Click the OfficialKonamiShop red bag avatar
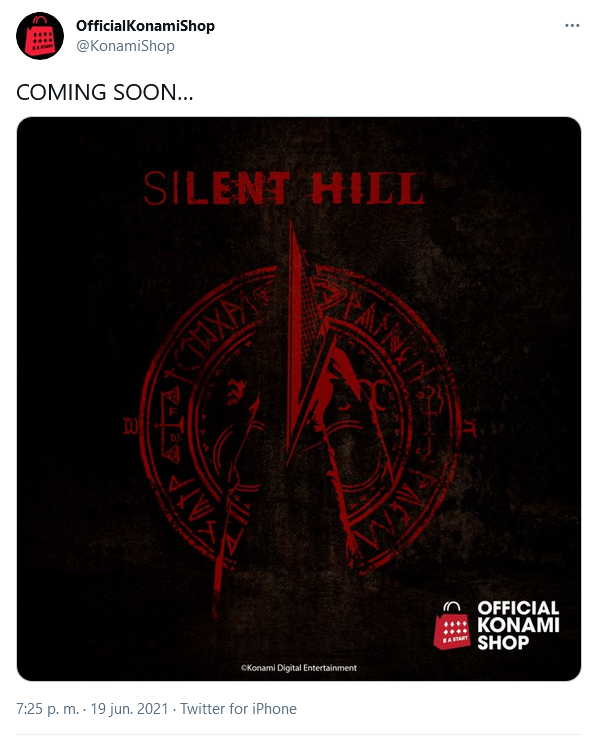The height and width of the screenshot is (736, 598). click(40, 36)
